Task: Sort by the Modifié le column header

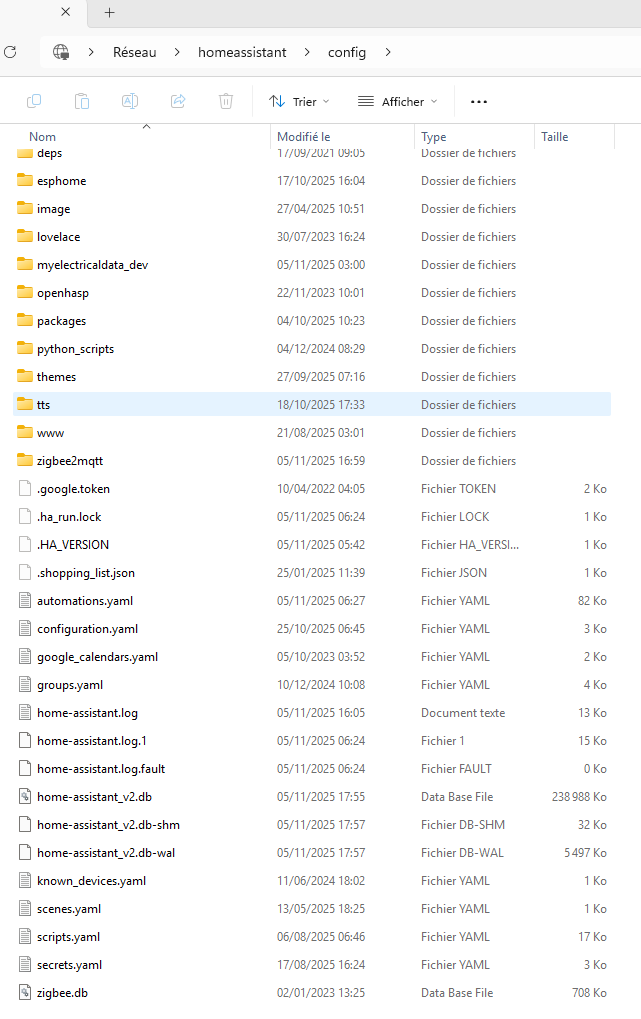Action: click(x=304, y=137)
